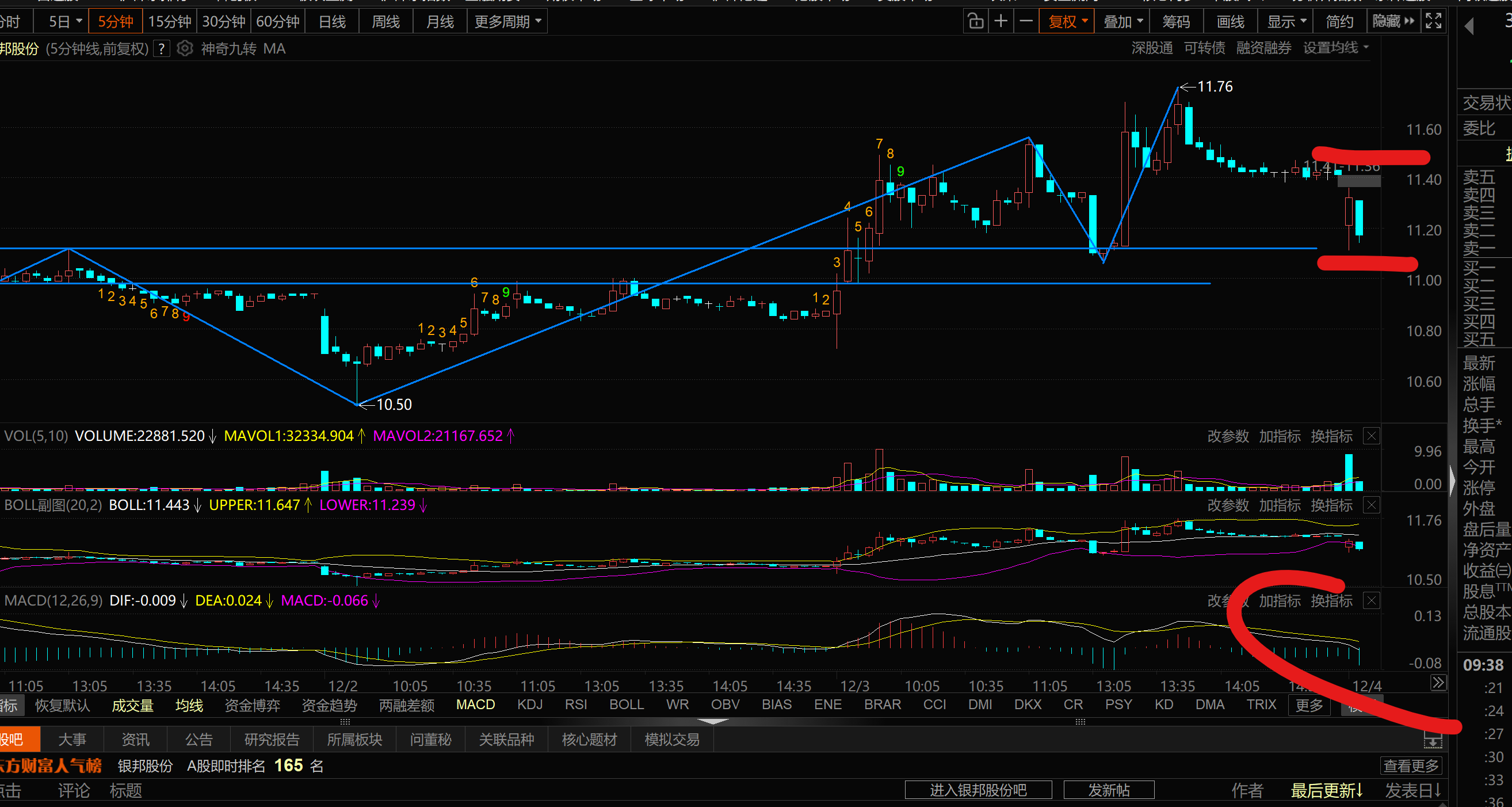The image size is (1512, 807).
Task: Expand 更多周期 period dropdown
Action: click(507, 22)
